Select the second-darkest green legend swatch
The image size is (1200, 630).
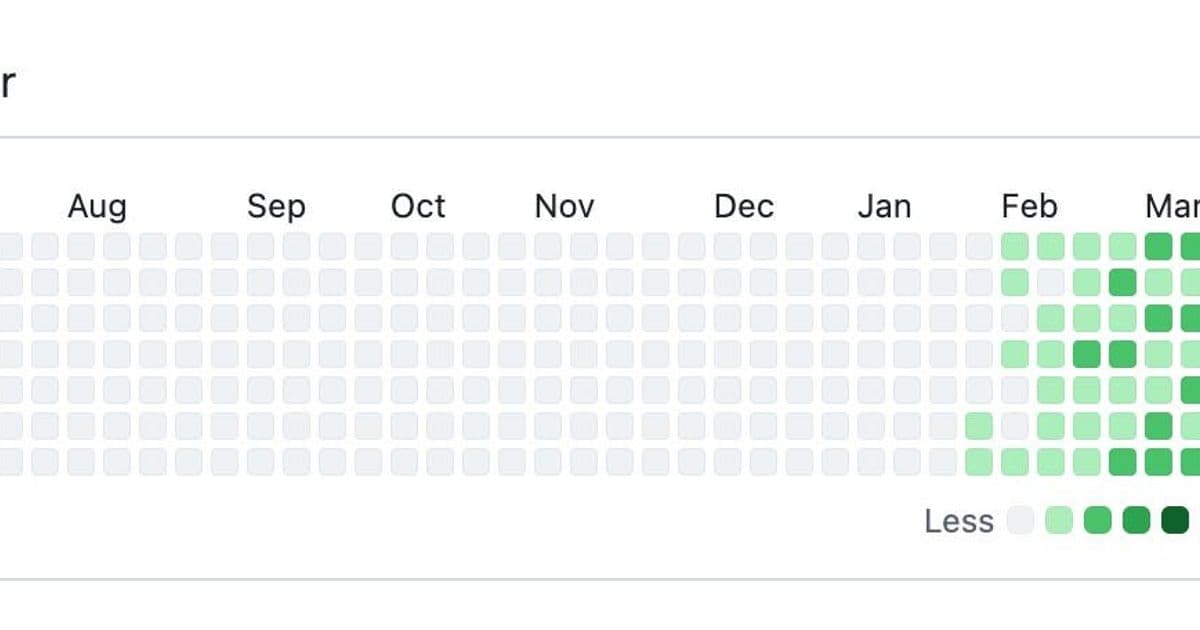[x=1136, y=521]
